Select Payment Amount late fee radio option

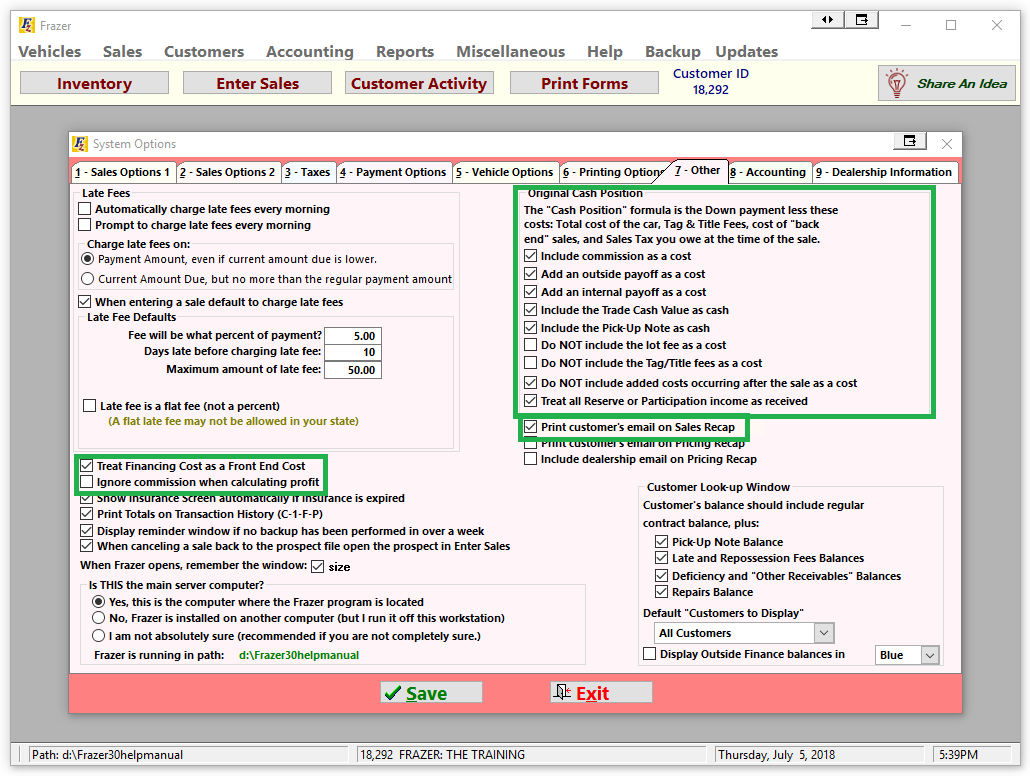point(87,259)
